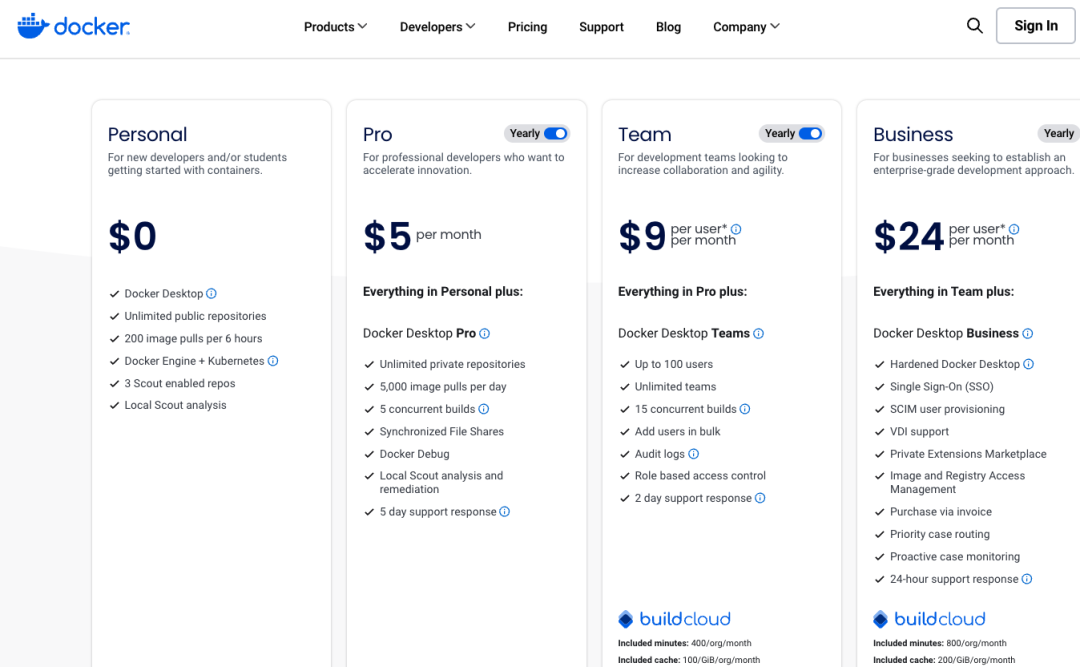This screenshot has width=1080, height=667.
Task: Click info icon beside Hardened Docker Desktop
Action: tap(1028, 364)
